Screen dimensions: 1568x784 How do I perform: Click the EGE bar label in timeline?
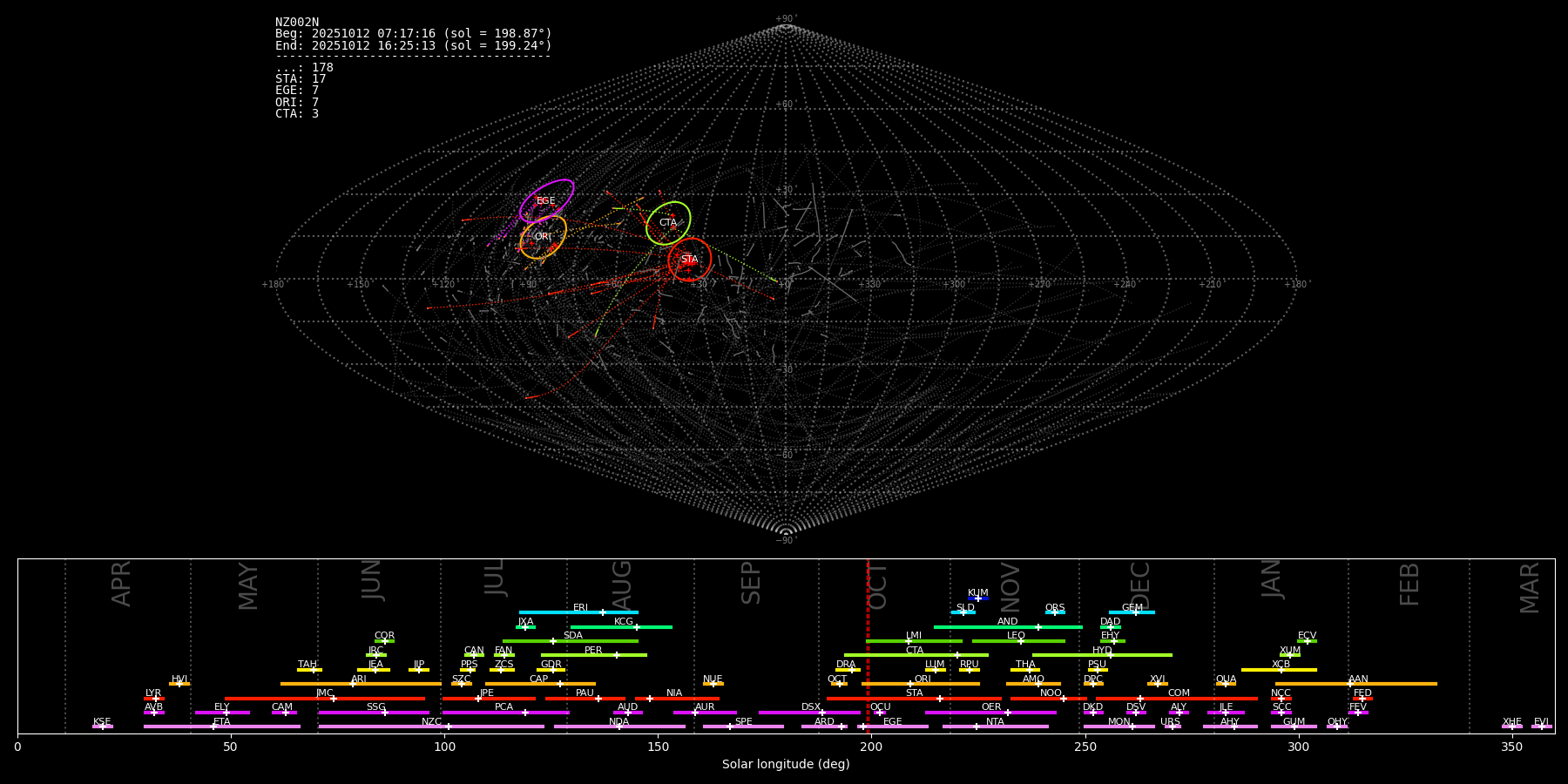coord(893,722)
